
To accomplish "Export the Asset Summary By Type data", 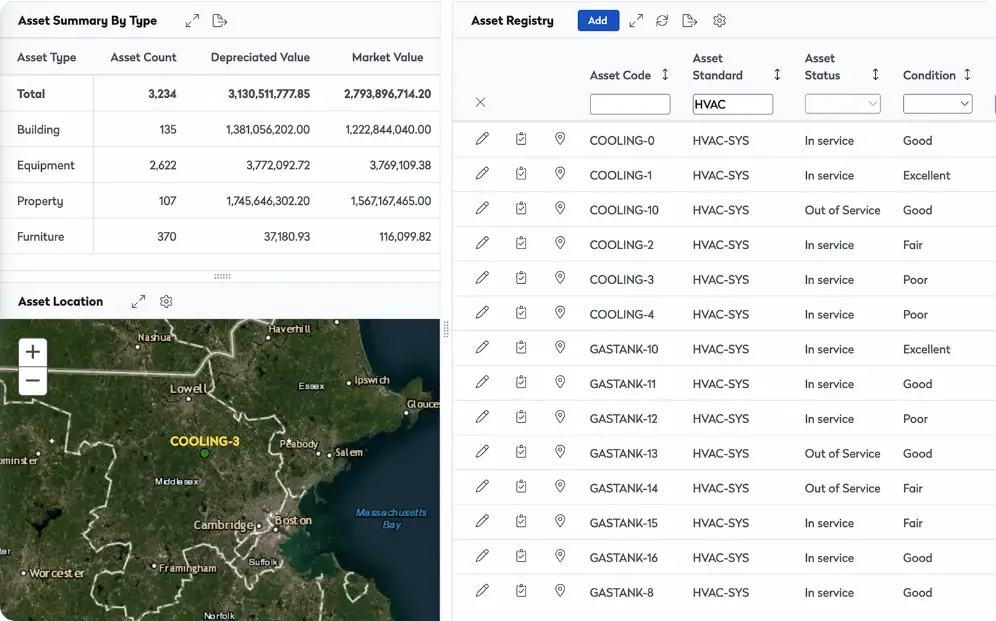I will (220, 21).
